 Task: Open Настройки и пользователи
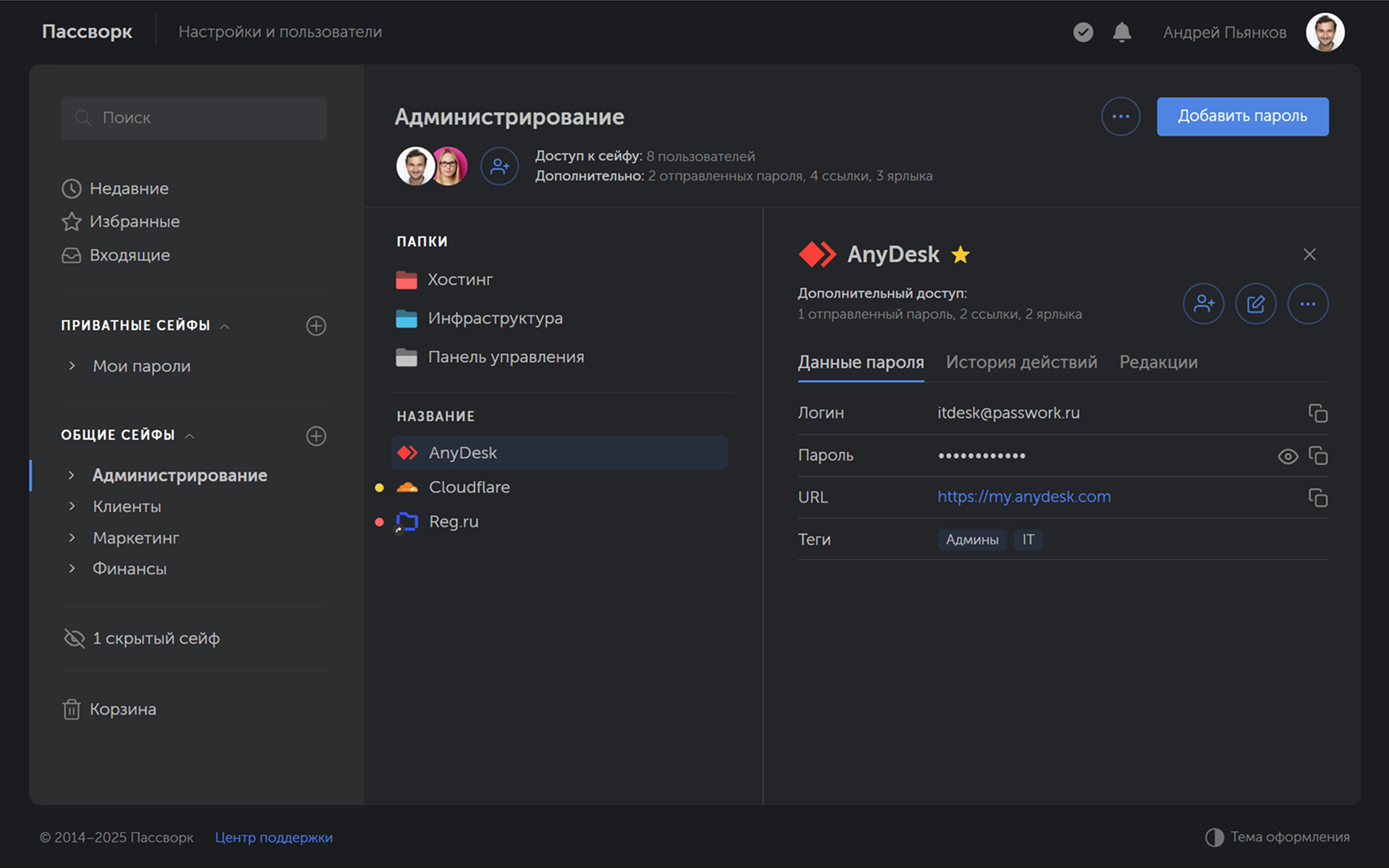pyautogui.click(x=280, y=32)
